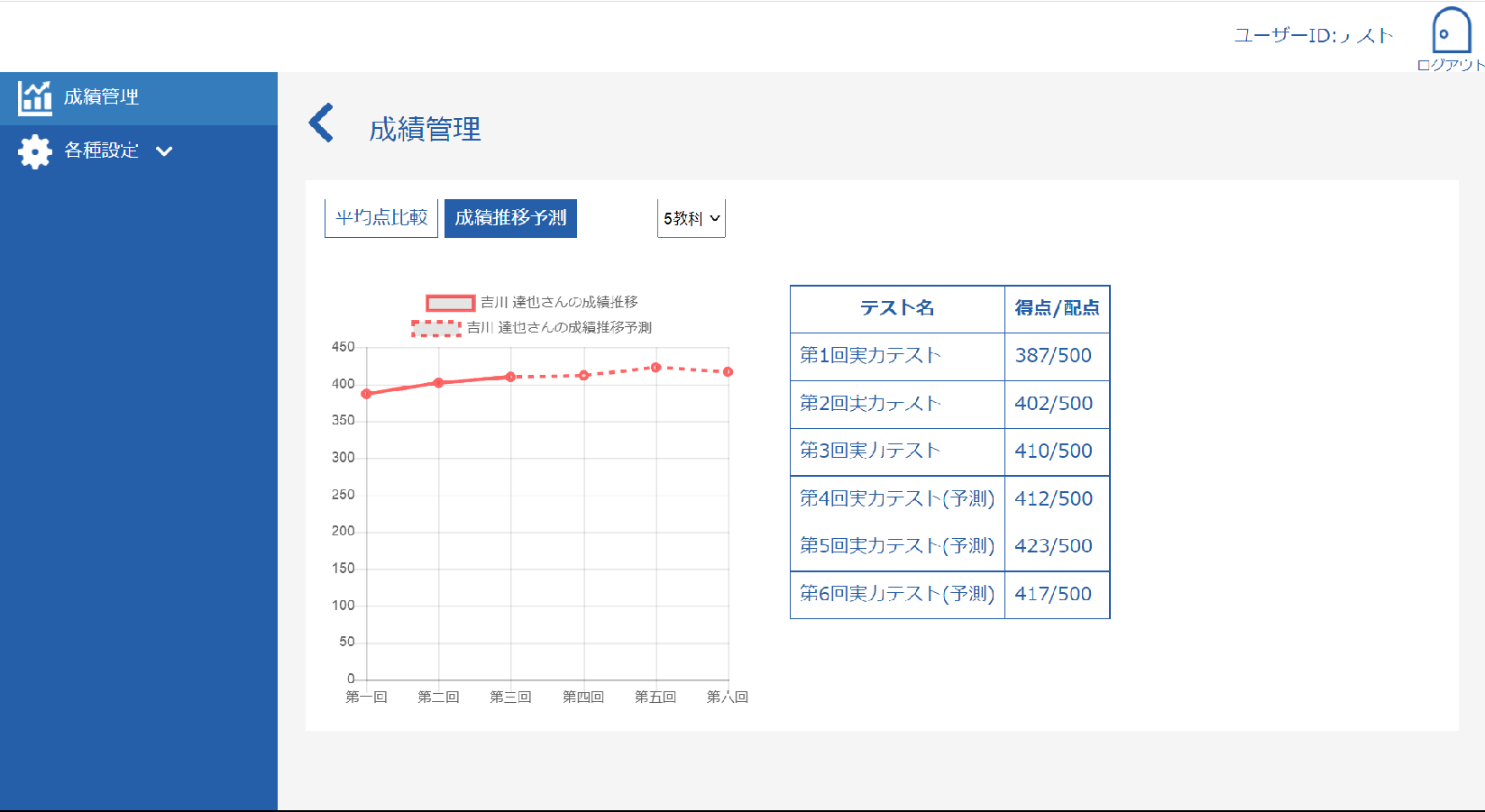The width and height of the screenshot is (1485, 812).
Task: Click the 各種設定 gear icon
Action: coord(35,151)
